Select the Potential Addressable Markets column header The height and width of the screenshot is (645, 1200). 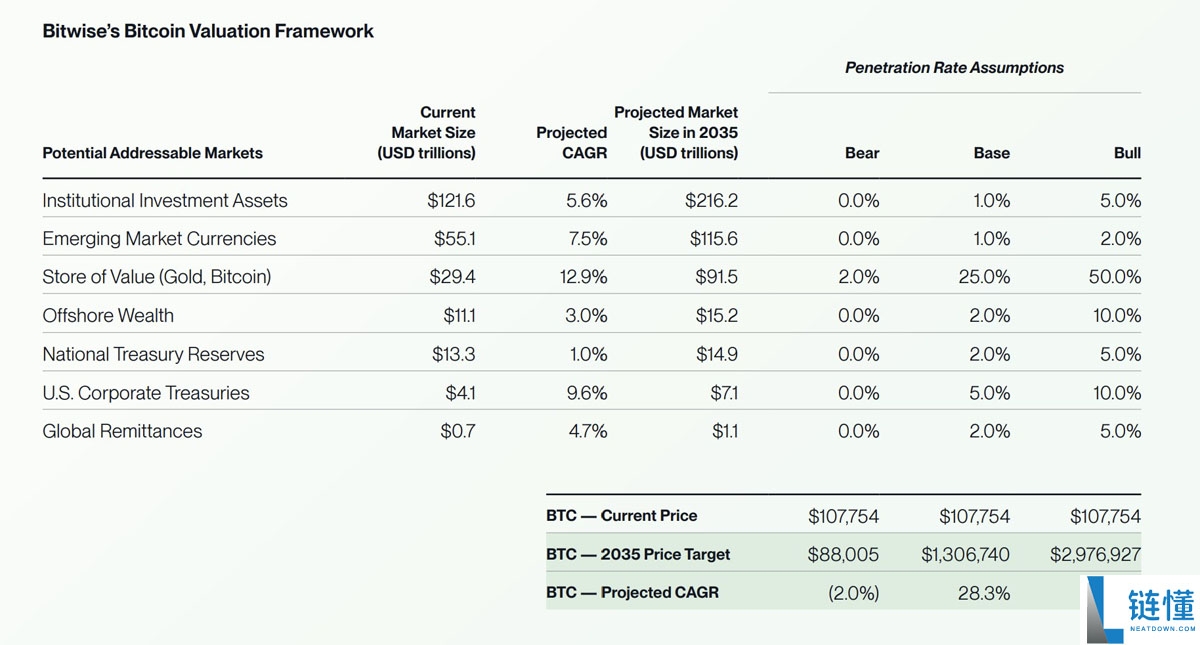[152, 153]
